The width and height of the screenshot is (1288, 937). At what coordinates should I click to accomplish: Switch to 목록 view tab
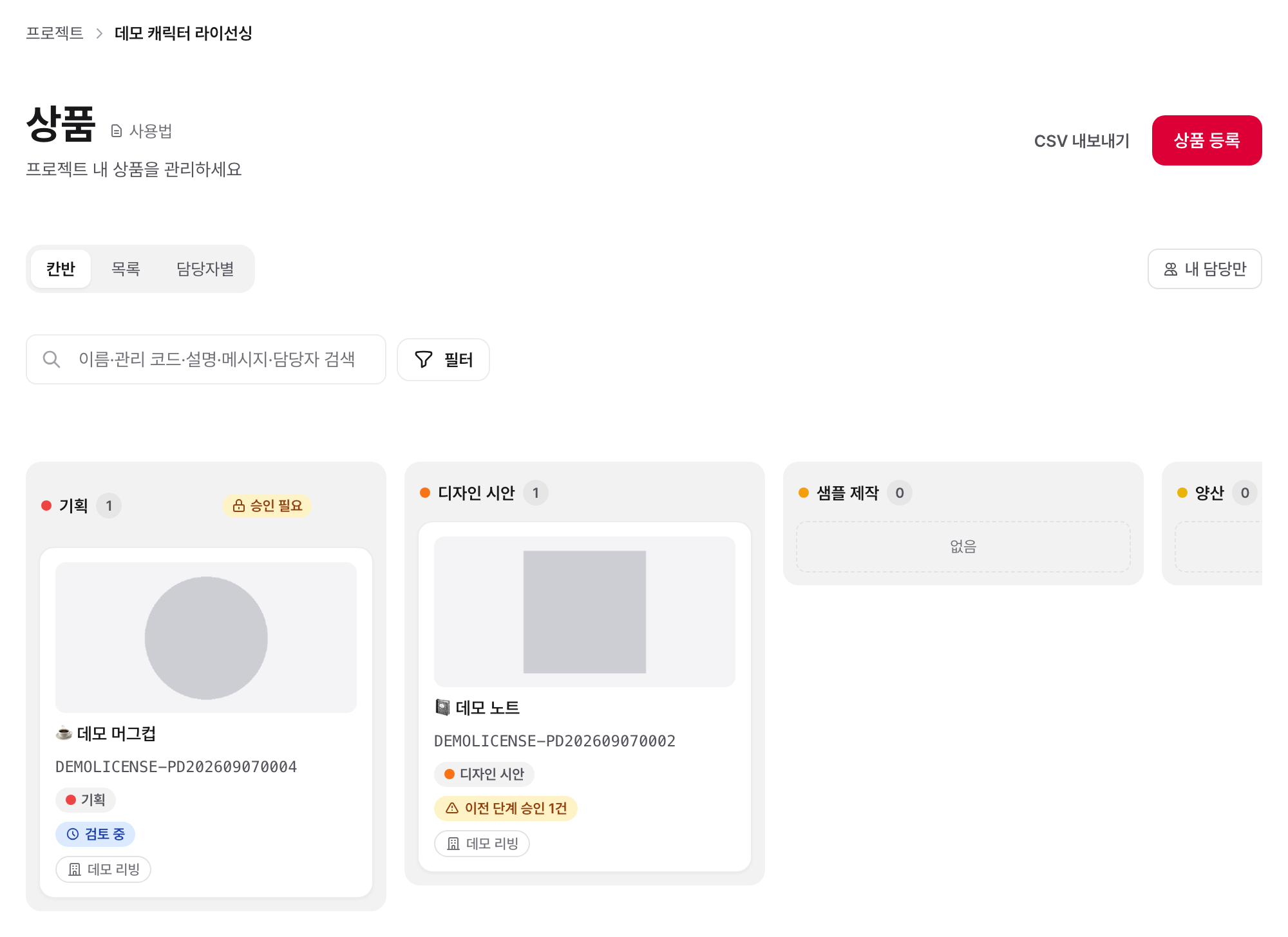(126, 269)
